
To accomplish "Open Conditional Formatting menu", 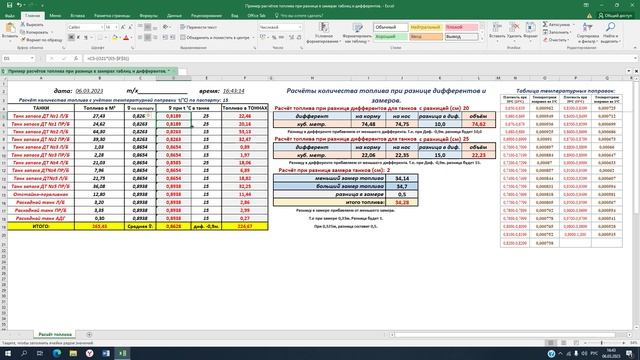I will click(324, 33).
